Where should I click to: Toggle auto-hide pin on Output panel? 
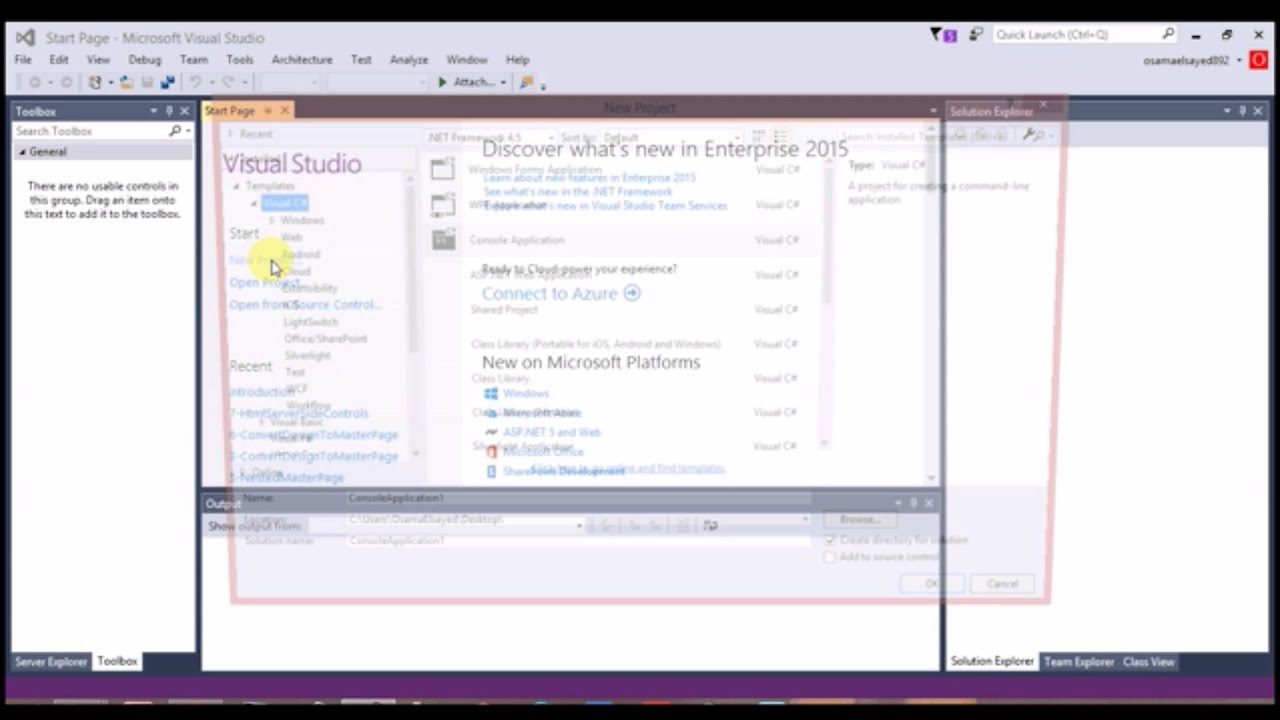pyautogui.click(x=913, y=503)
